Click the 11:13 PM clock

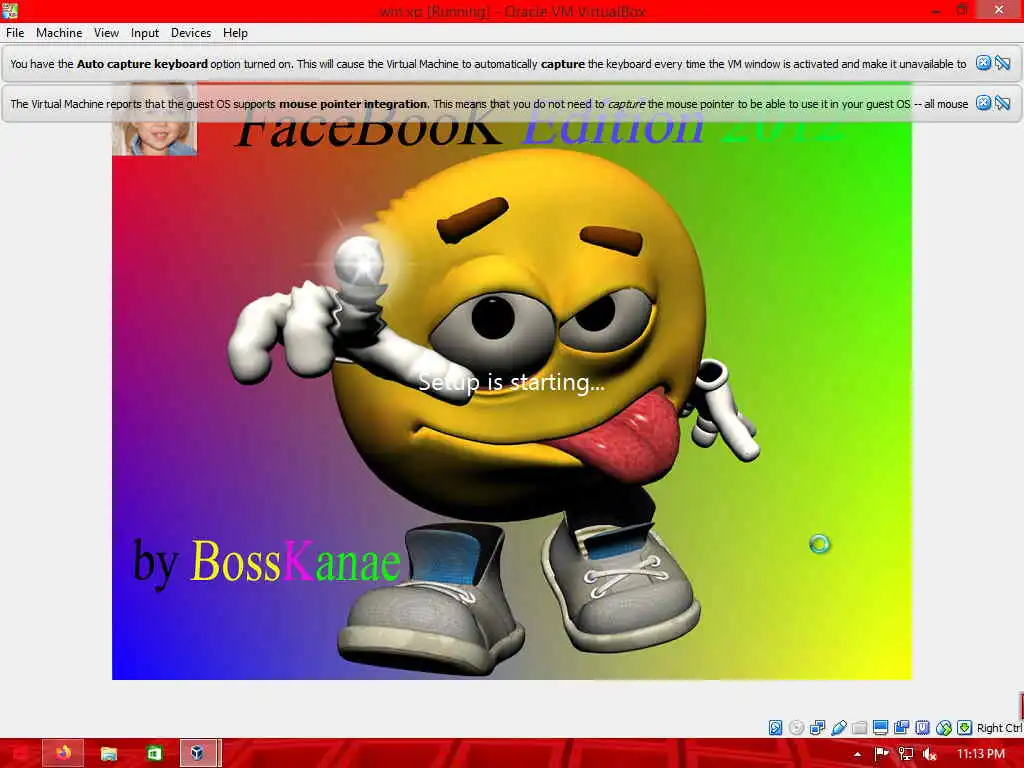tap(980, 754)
